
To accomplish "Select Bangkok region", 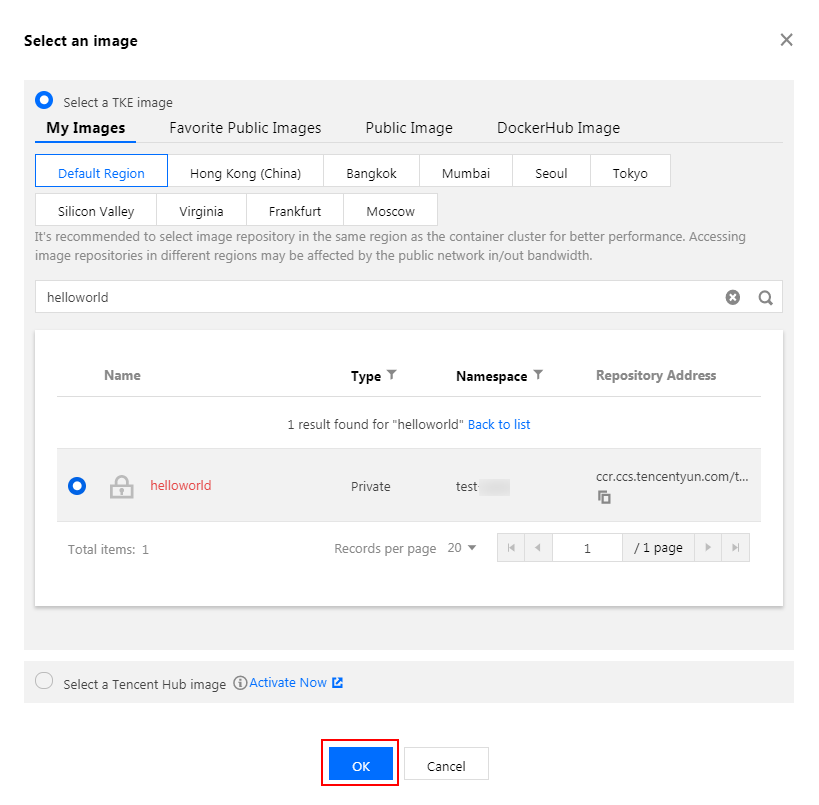I will [x=371, y=170].
